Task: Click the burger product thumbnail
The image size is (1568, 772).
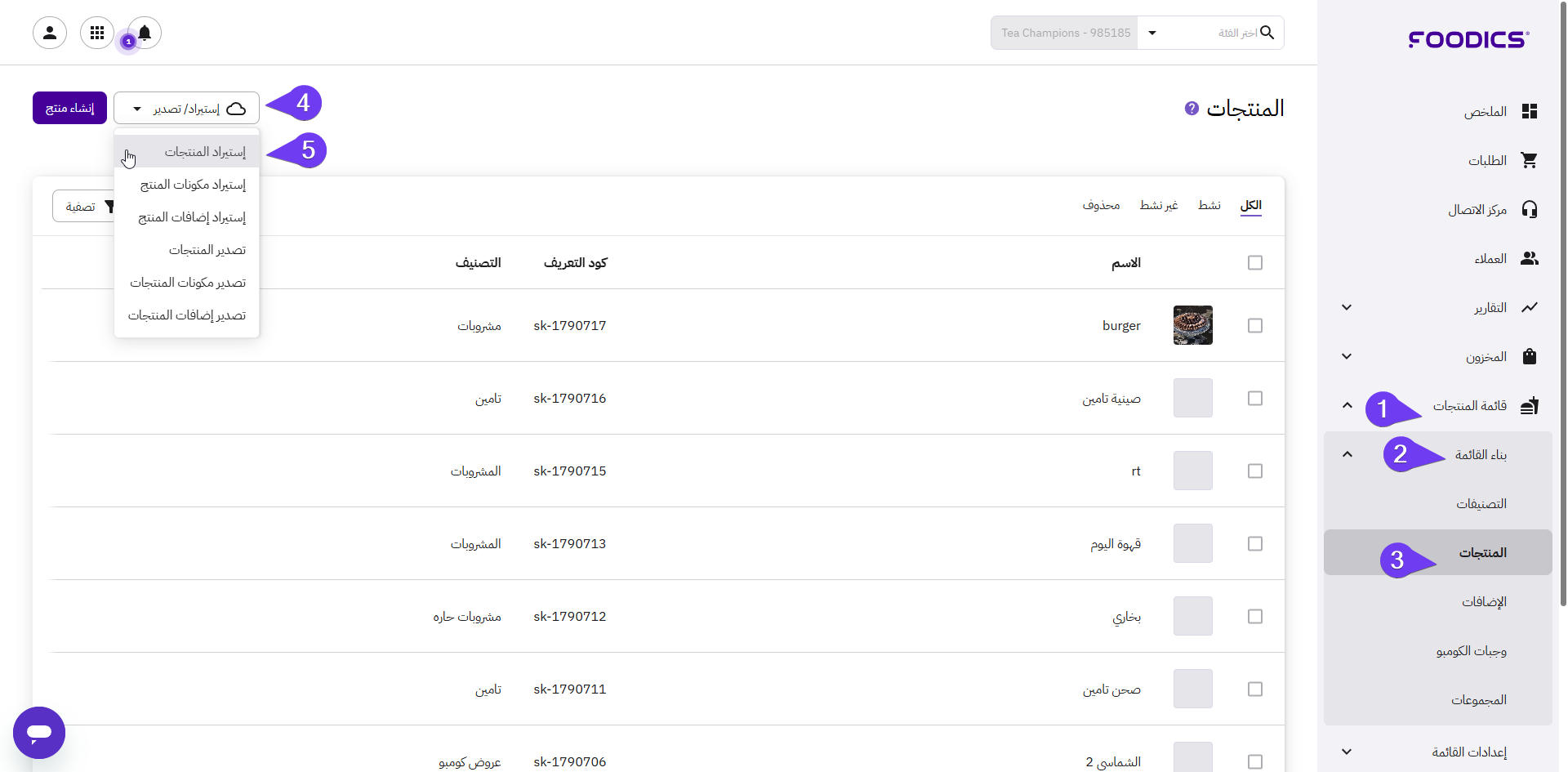Action: pos(1193,325)
